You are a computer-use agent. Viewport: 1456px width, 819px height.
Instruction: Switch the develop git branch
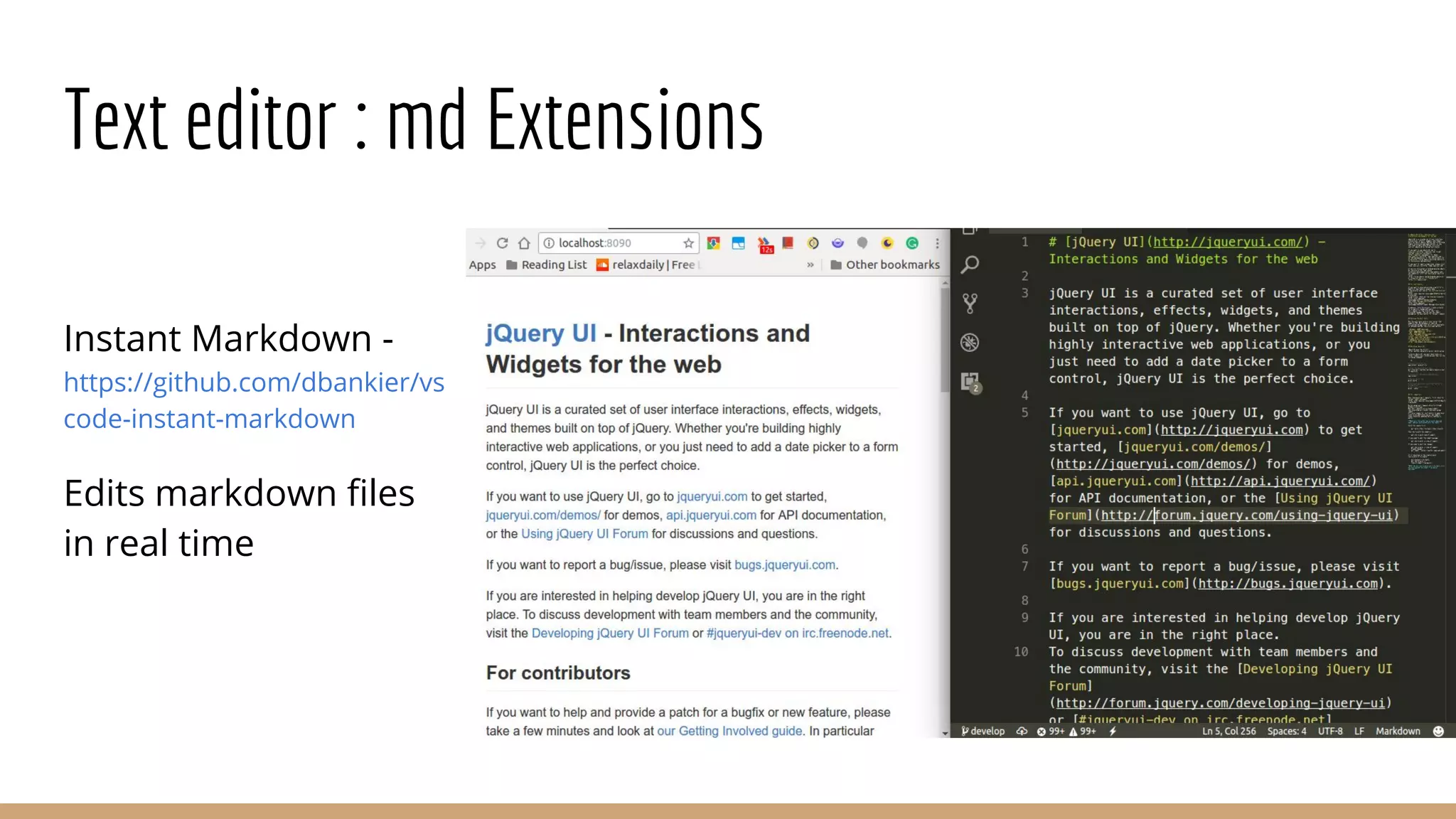click(x=983, y=731)
